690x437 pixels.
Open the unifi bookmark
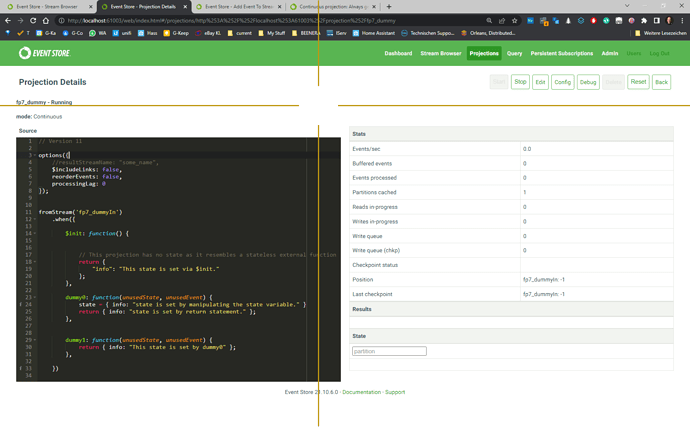pos(122,33)
